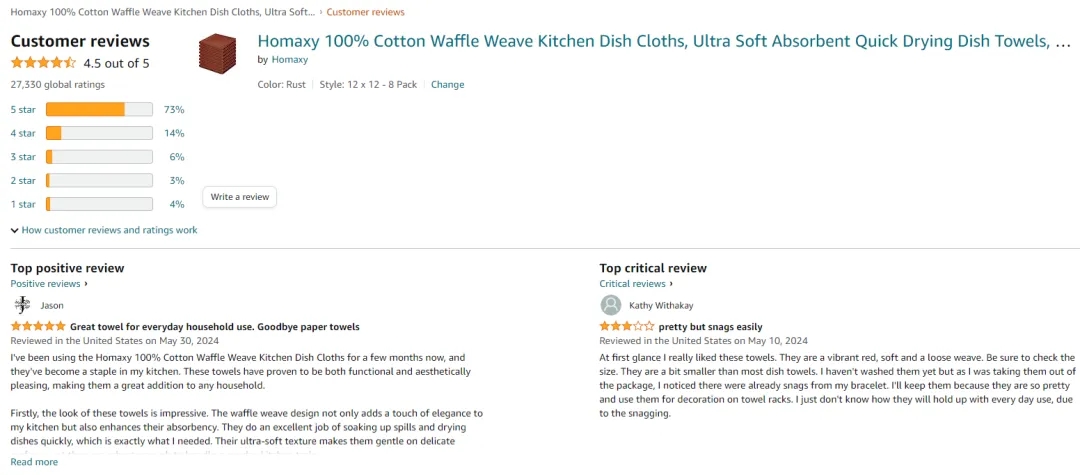The width and height of the screenshot is (1080, 475).
Task: Click the overall 4.5 star rating icons
Action: [x=43, y=63]
